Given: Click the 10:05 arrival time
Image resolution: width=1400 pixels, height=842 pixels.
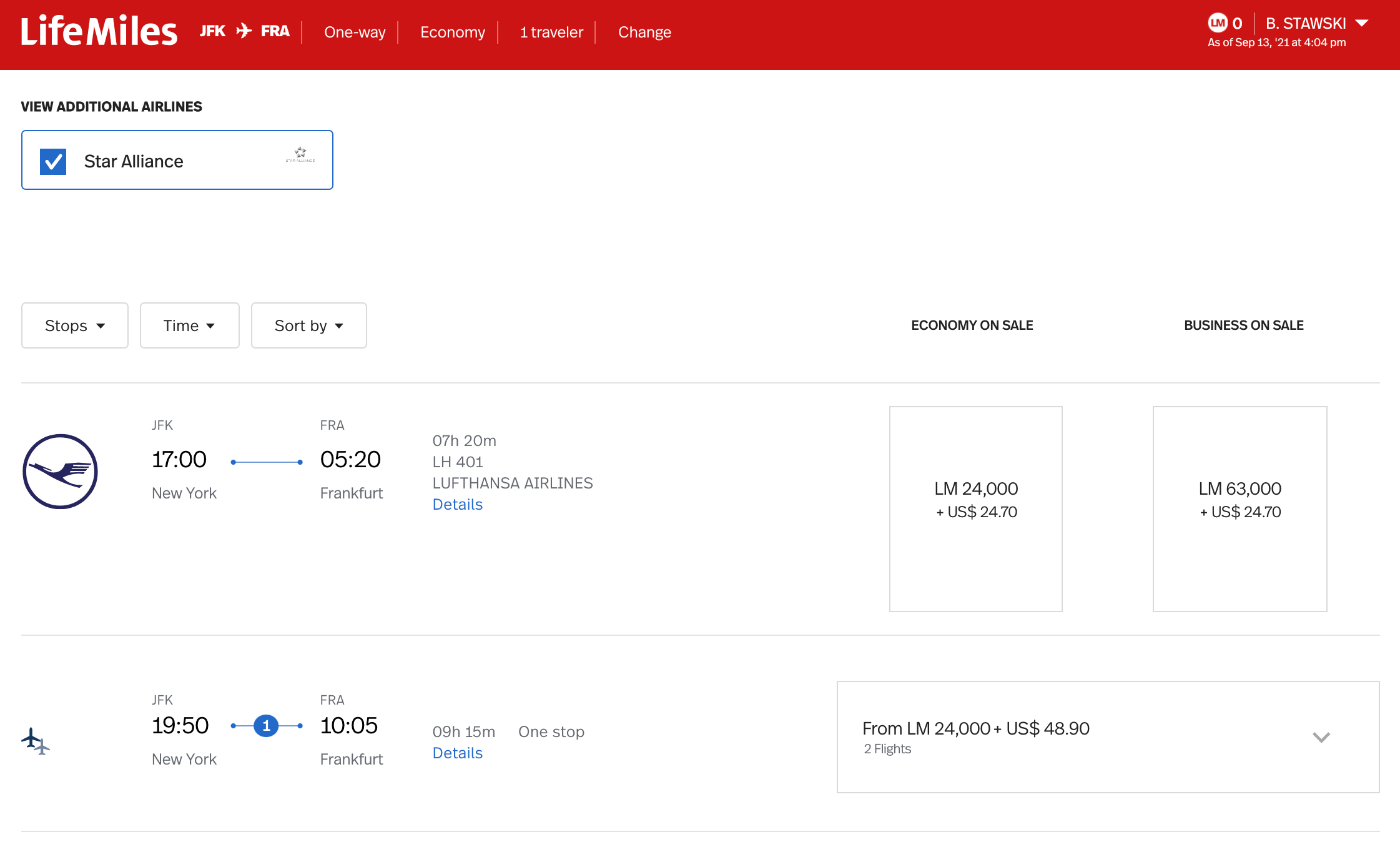Looking at the screenshot, I should click(349, 725).
